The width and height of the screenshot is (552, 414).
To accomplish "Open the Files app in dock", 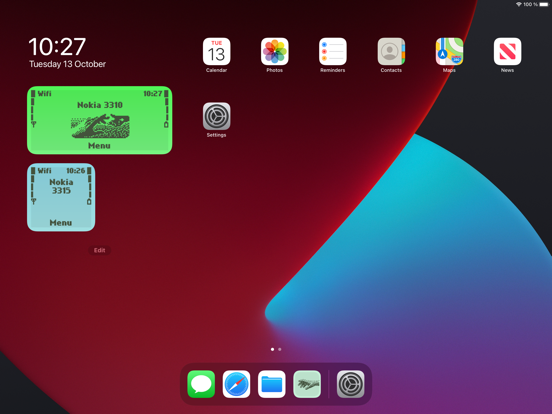I will [x=271, y=384].
